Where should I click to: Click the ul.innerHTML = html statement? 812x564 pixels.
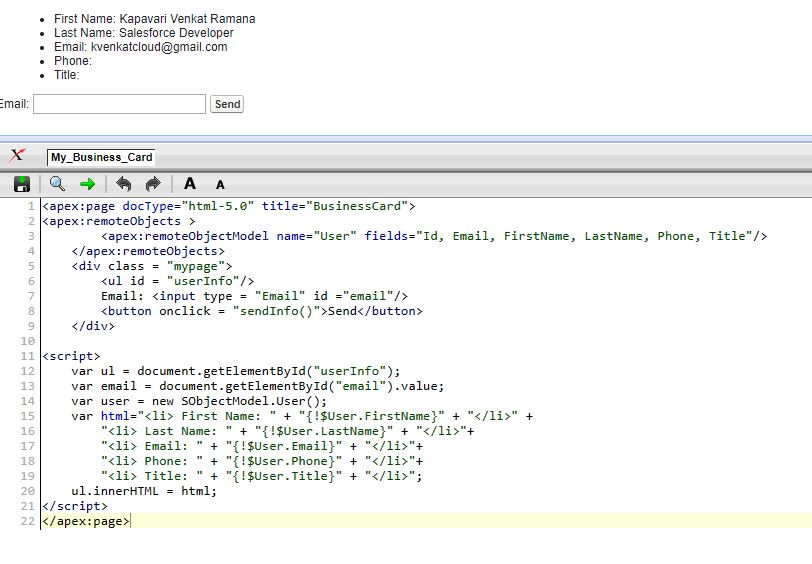coord(143,491)
